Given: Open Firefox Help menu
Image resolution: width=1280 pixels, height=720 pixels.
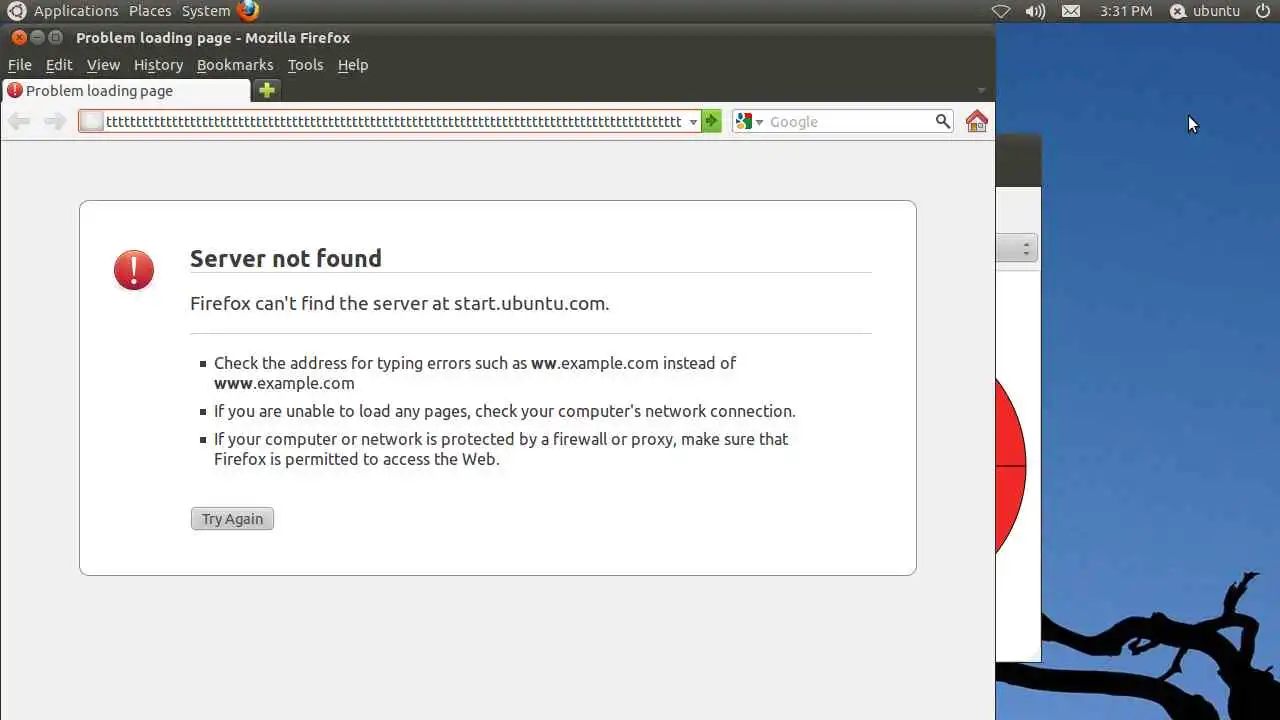Looking at the screenshot, I should [x=353, y=65].
